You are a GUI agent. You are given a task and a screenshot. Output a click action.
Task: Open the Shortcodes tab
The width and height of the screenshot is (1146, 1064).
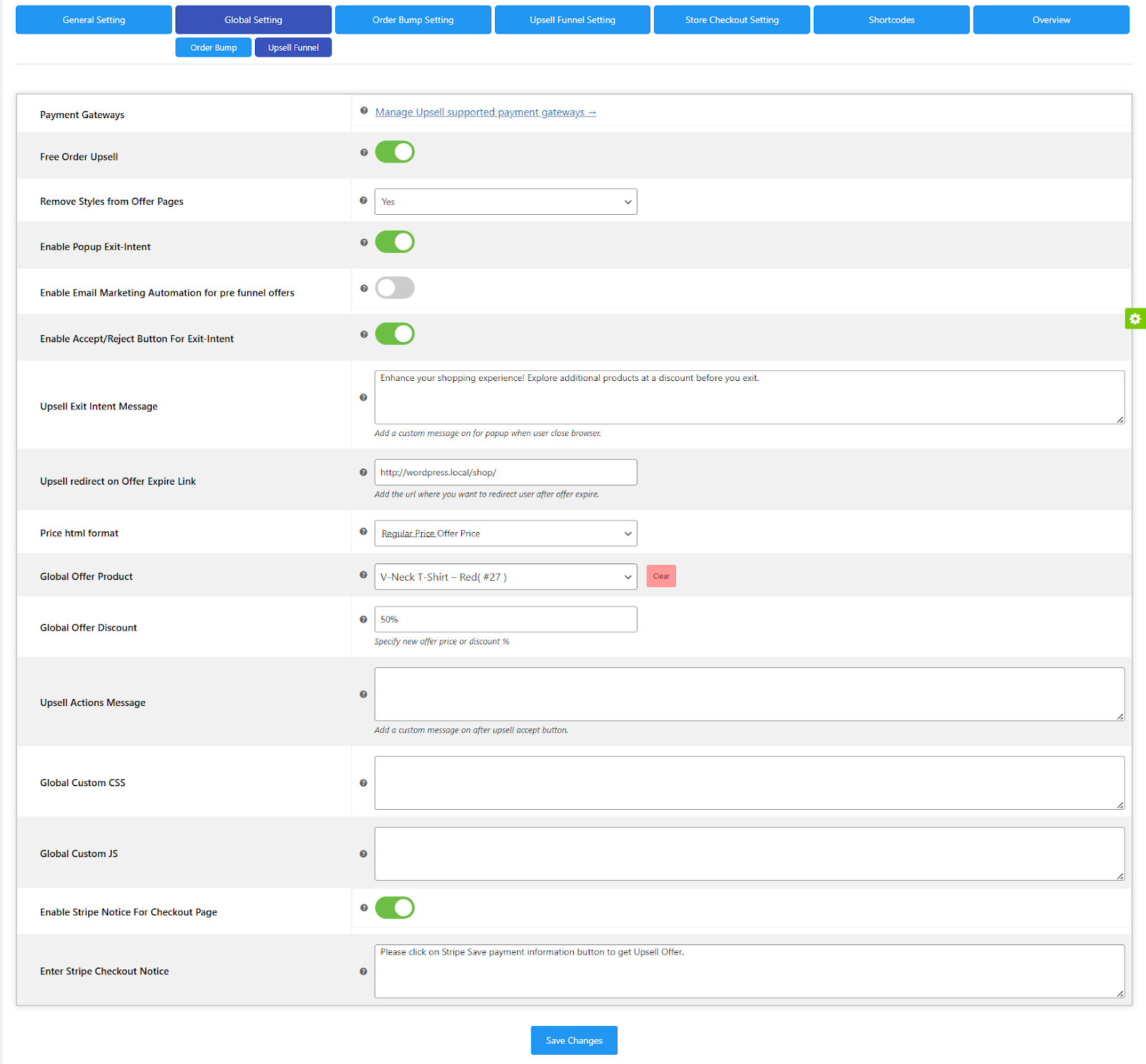pyautogui.click(x=891, y=19)
